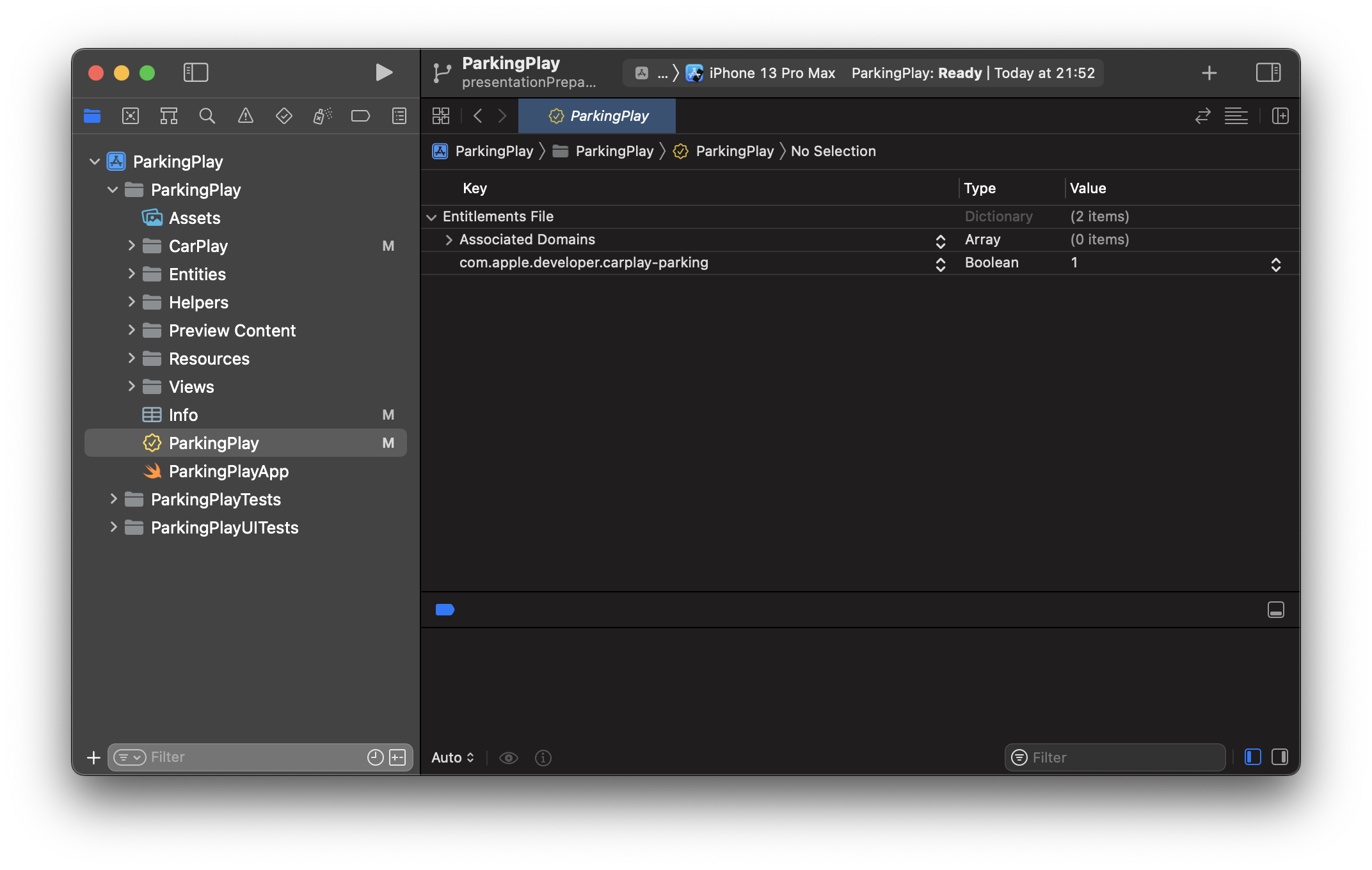Hide the debug area button
This screenshot has width=1372, height=870.
pos(1275,610)
